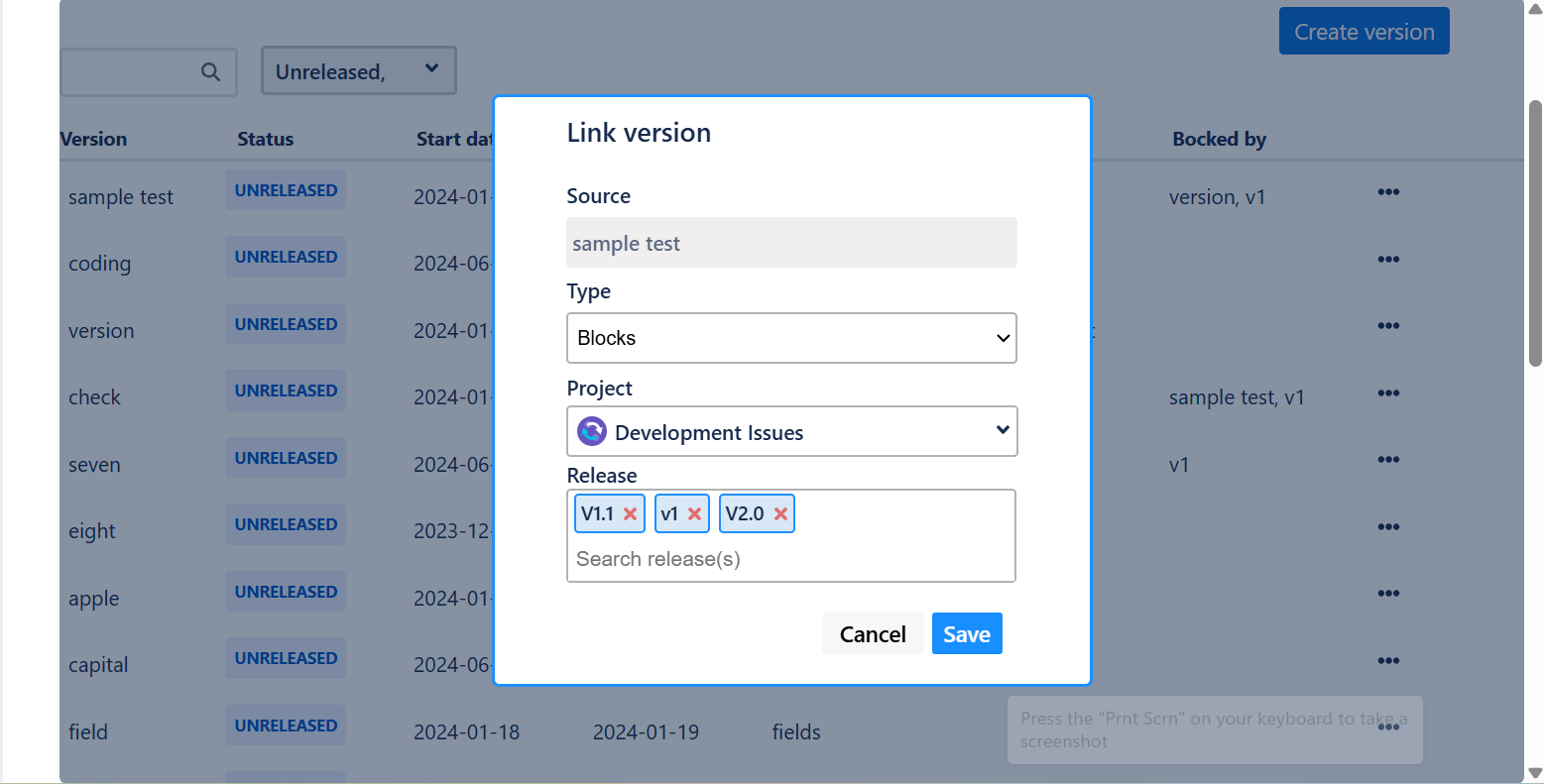
Task: Click the search magnifier icon
Action: click(210, 71)
